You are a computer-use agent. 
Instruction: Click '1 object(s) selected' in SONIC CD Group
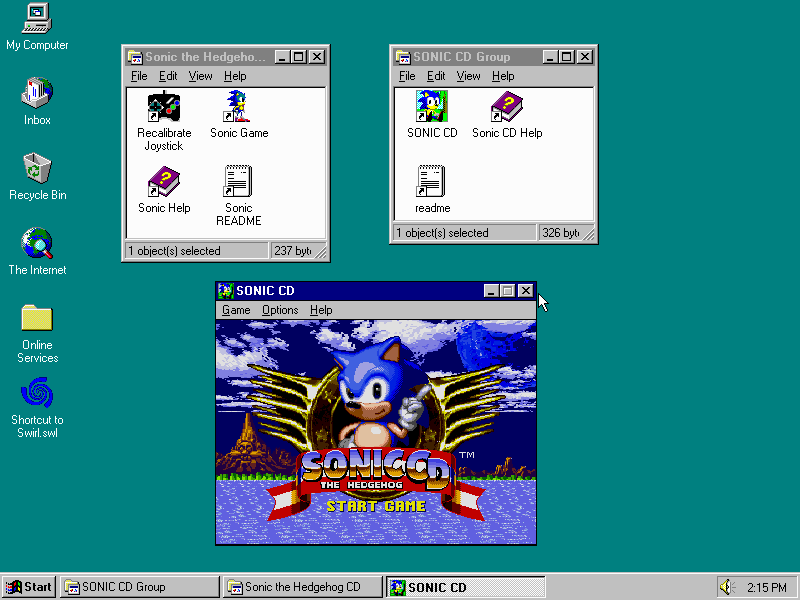[x=442, y=233]
